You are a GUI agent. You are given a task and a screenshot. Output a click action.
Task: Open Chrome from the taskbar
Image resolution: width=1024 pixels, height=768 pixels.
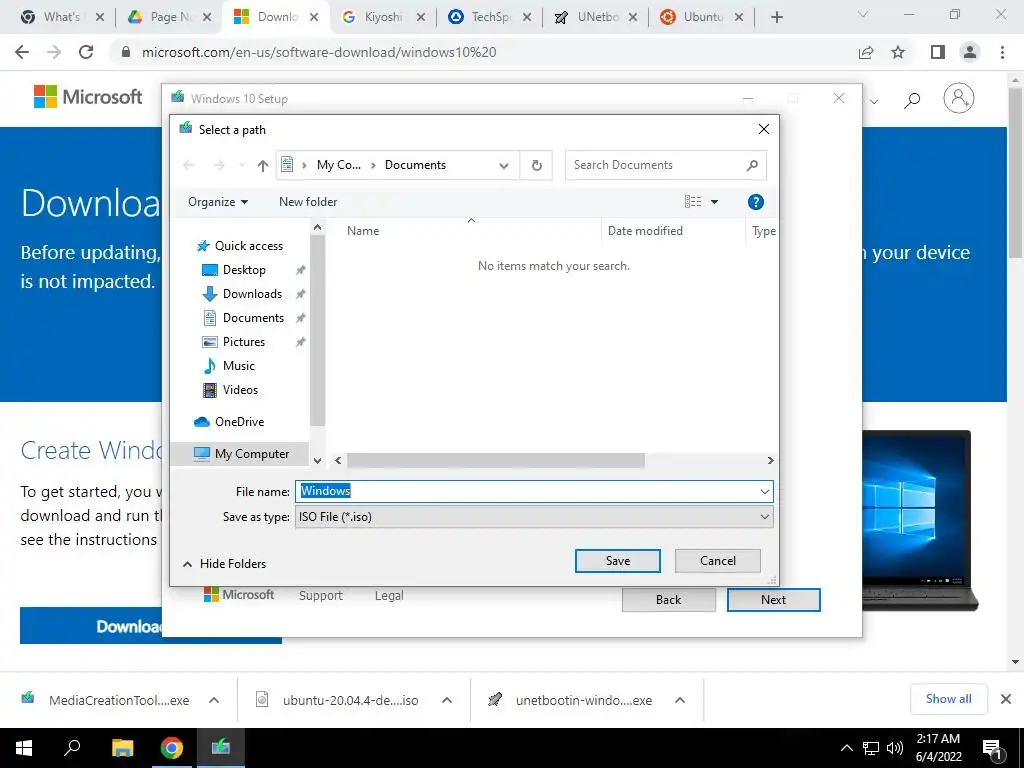(171, 748)
